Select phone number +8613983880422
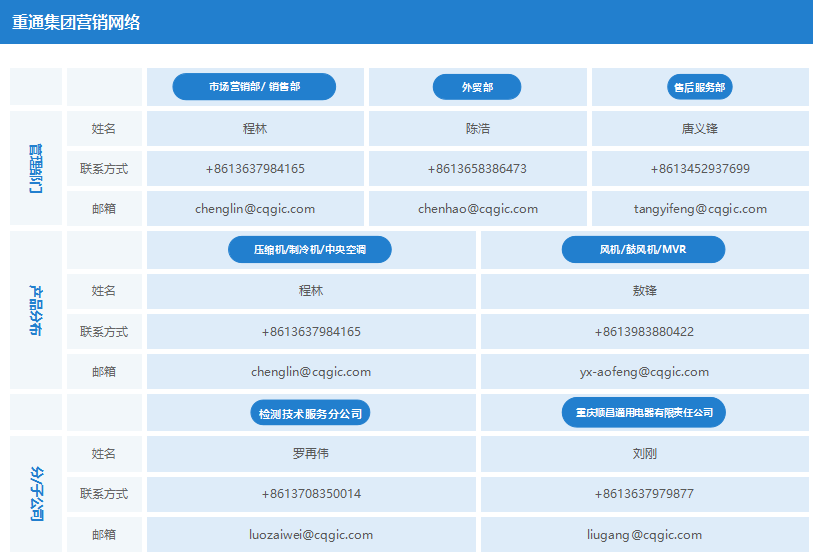Image resolution: width=813 pixels, height=555 pixels. (644, 331)
